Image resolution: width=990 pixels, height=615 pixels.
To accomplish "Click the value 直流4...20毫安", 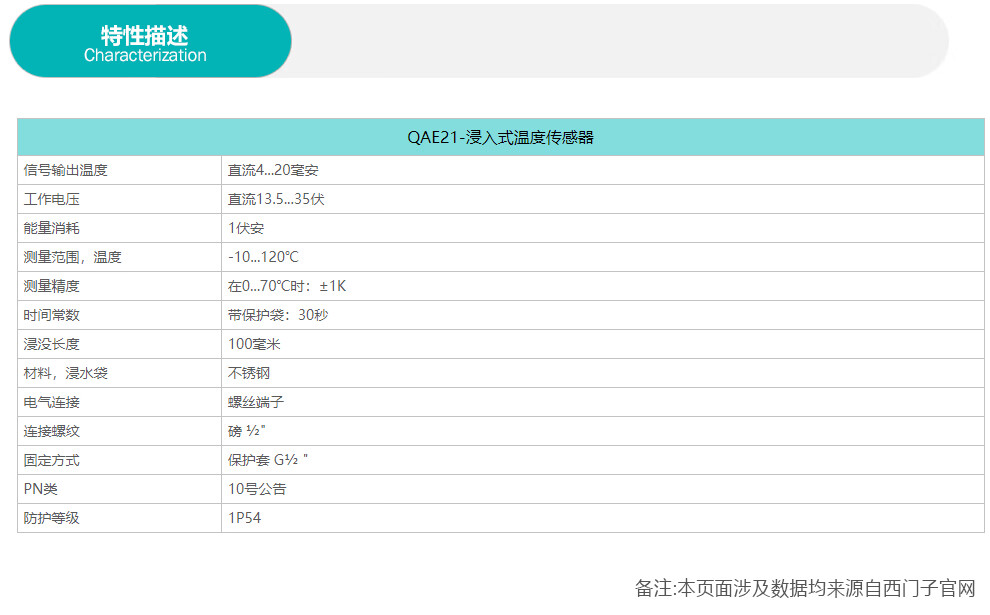I will click(273, 170).
